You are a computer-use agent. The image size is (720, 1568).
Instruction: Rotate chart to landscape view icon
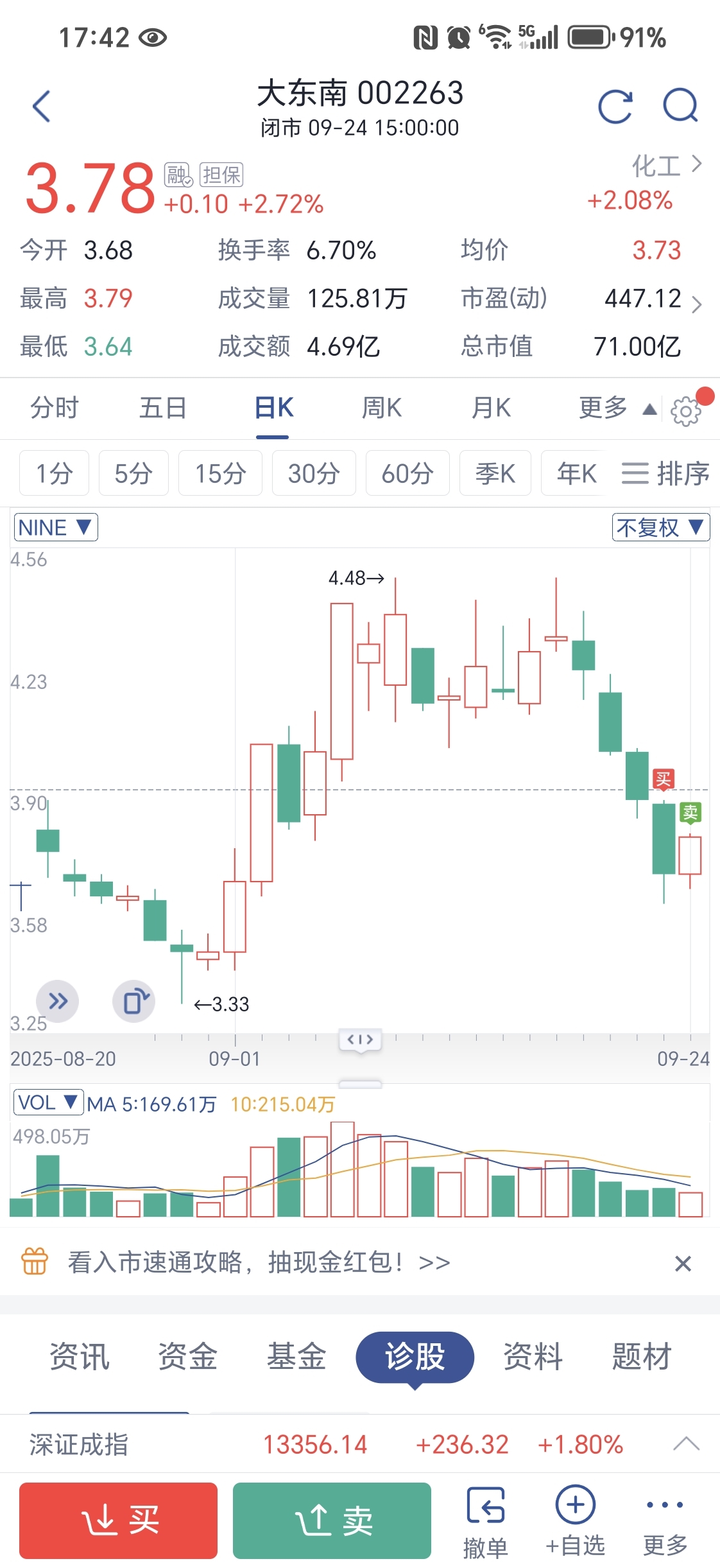coord(134,1001)
